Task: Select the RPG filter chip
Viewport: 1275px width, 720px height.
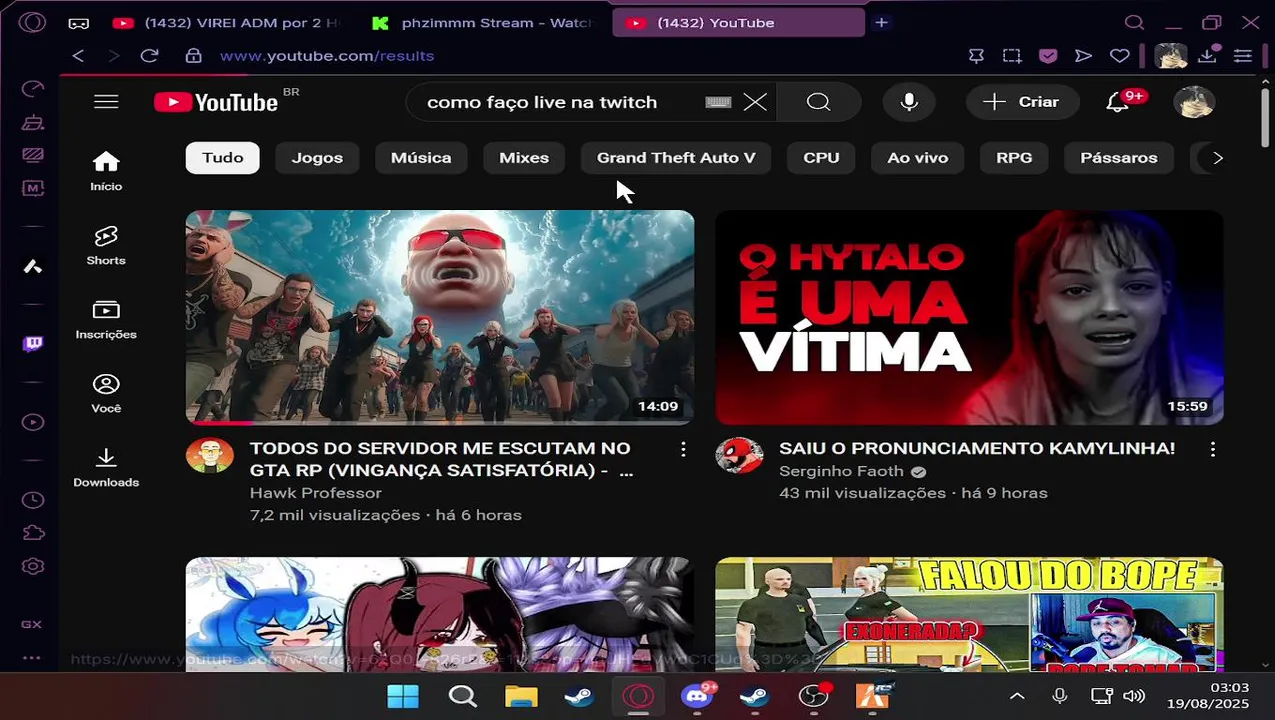Action: point(1014,158)
